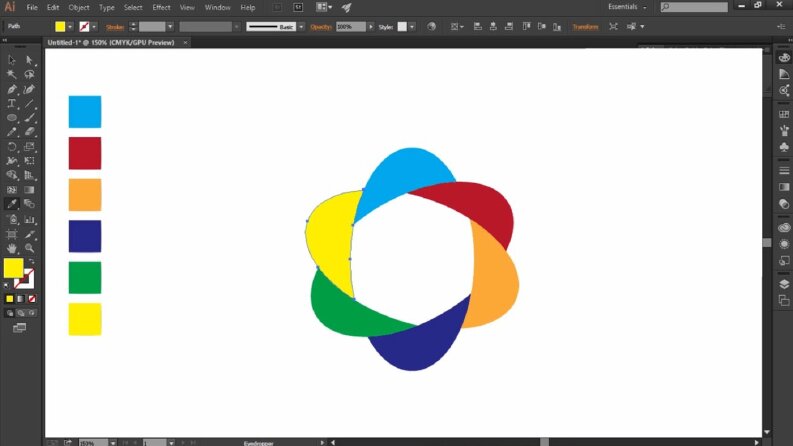The height and width of the screenshot is (446, 793).
Task: Select the Selection tool
Action: click(12, 60)
